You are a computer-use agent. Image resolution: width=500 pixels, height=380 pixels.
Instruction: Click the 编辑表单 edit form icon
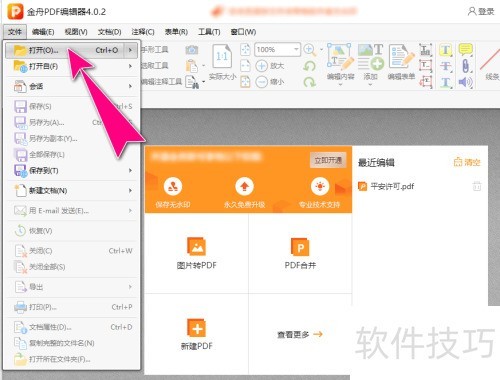coord(401,57)
